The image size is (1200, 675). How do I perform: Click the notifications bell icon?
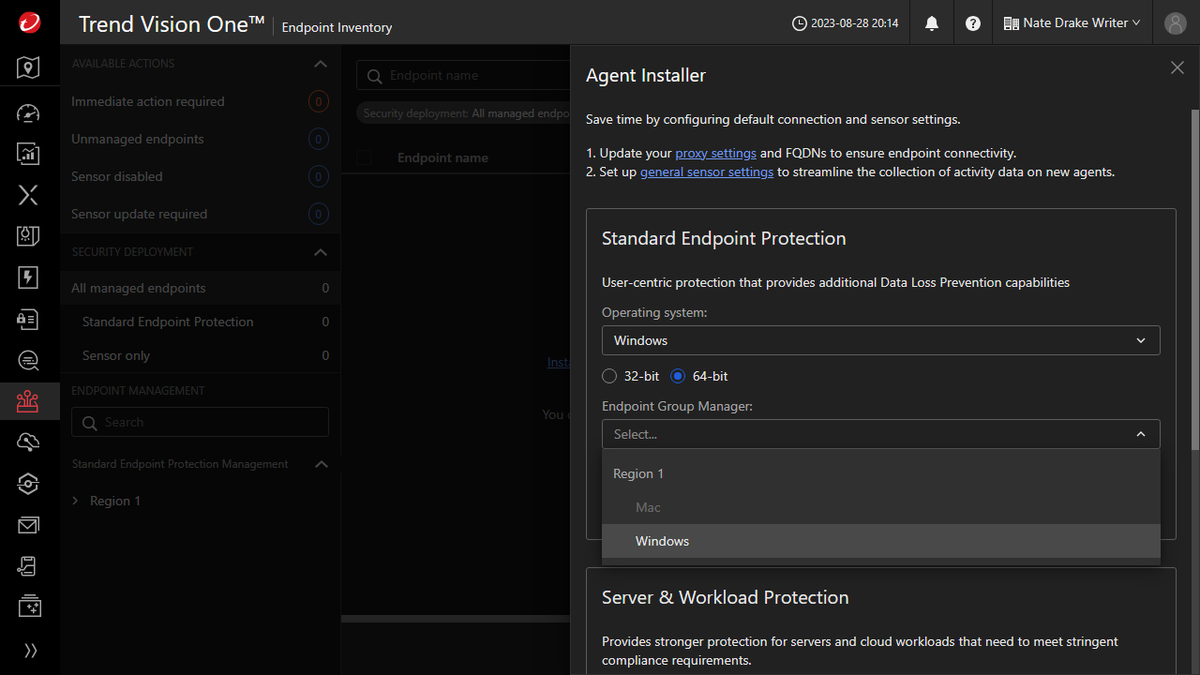point(932,23)
